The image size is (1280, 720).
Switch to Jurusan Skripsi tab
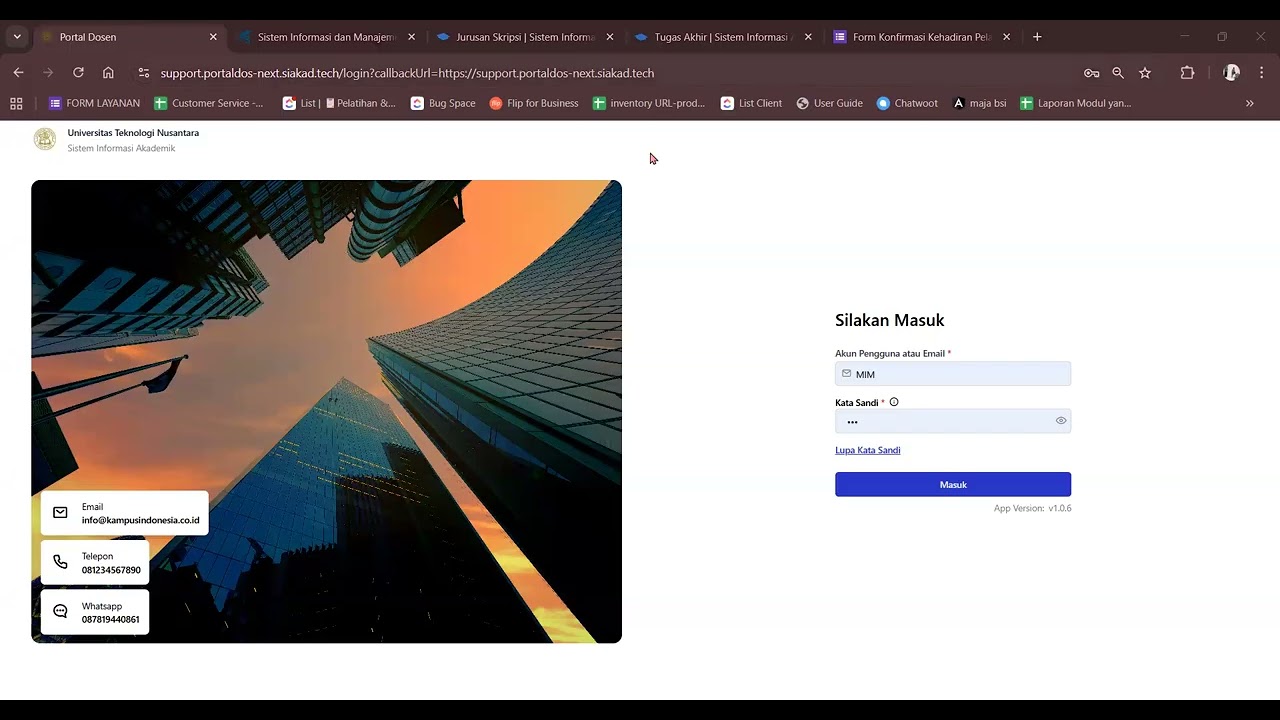(x=526, y=37)
